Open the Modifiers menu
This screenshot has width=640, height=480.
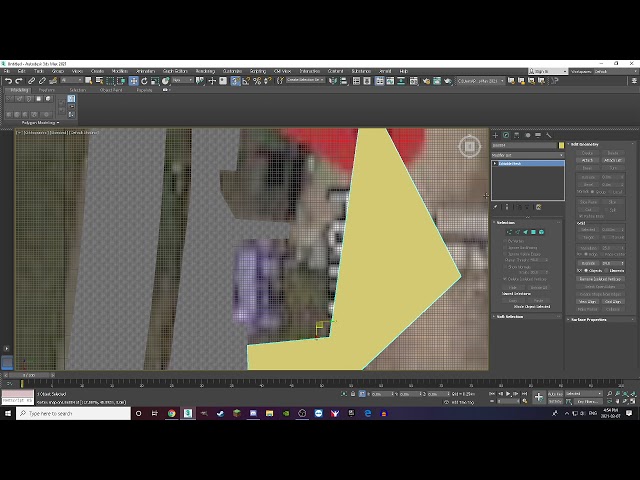(x=120, y=71)
